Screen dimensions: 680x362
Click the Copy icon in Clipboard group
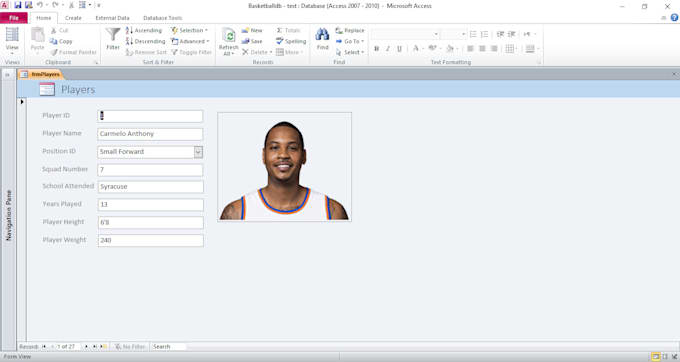click(53, 41)
